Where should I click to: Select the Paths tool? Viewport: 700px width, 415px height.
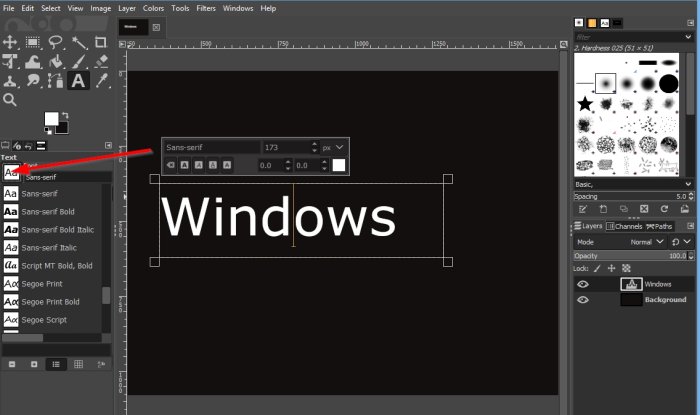click(x=55, y=81)
